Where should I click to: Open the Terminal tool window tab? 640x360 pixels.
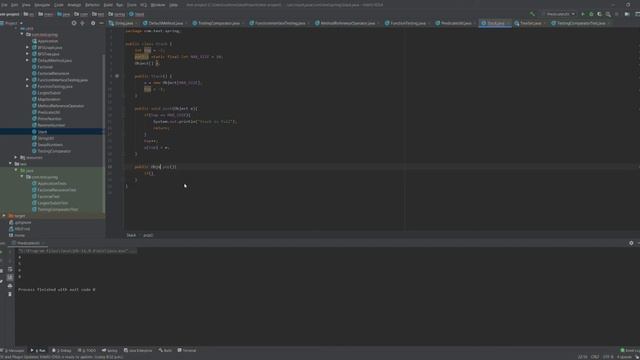187,350
